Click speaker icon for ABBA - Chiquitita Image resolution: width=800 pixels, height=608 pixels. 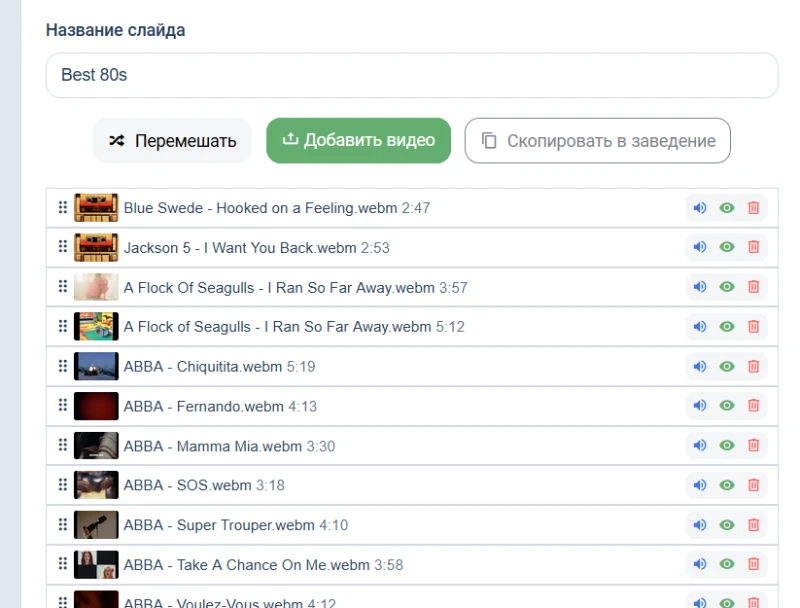tap(699, 366)
